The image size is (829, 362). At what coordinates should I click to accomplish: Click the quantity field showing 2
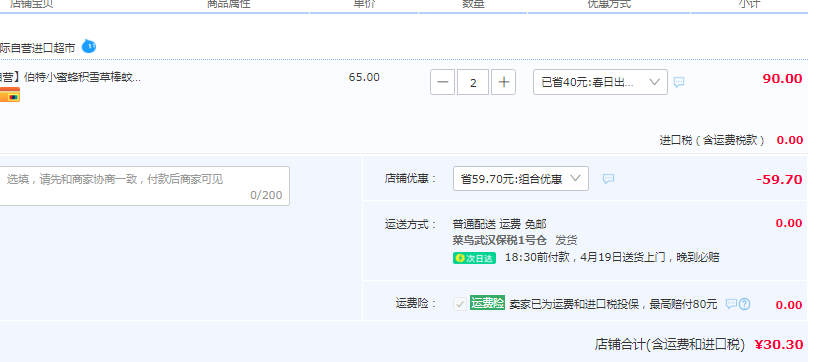point(473,82)
